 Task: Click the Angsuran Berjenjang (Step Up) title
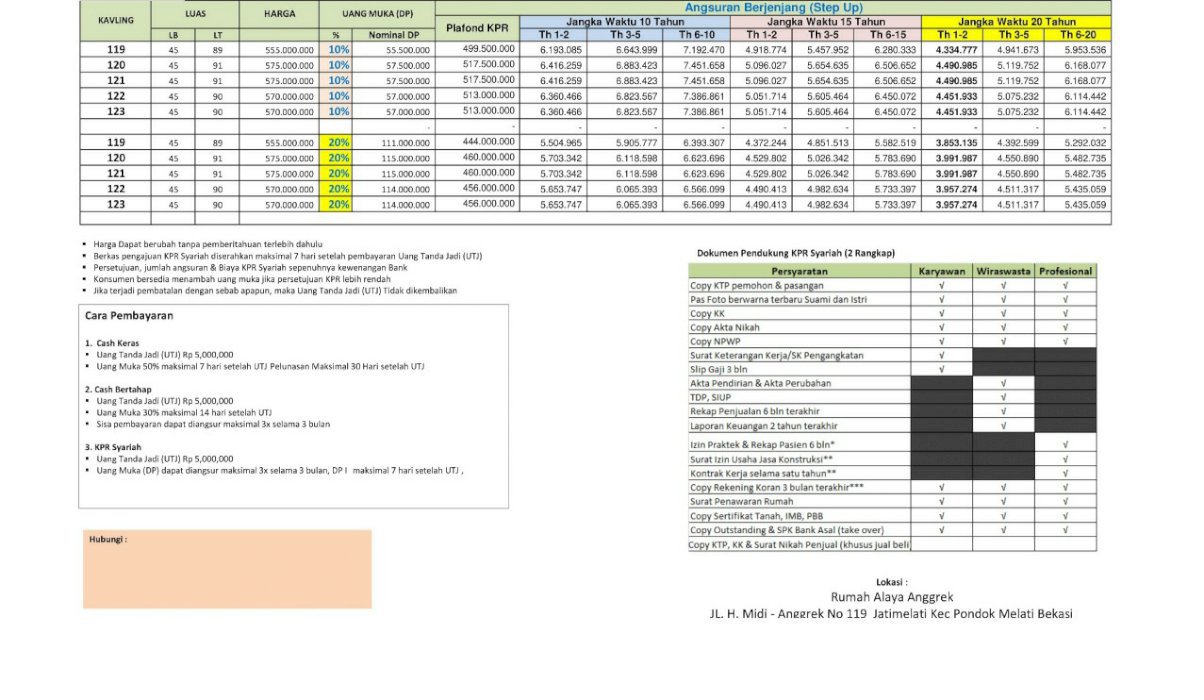point(773,7)
